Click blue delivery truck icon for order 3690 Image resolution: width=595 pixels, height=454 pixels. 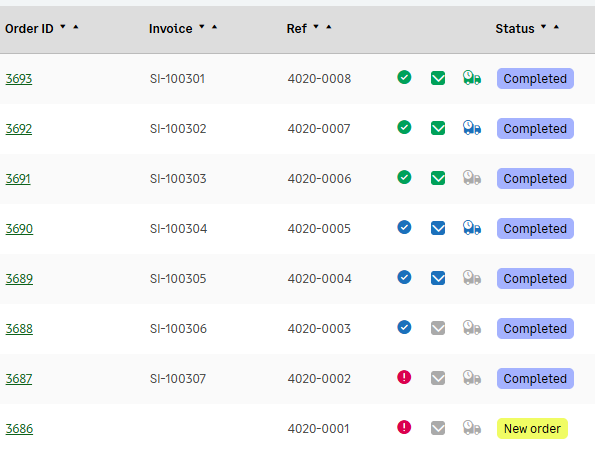[472, 228]
